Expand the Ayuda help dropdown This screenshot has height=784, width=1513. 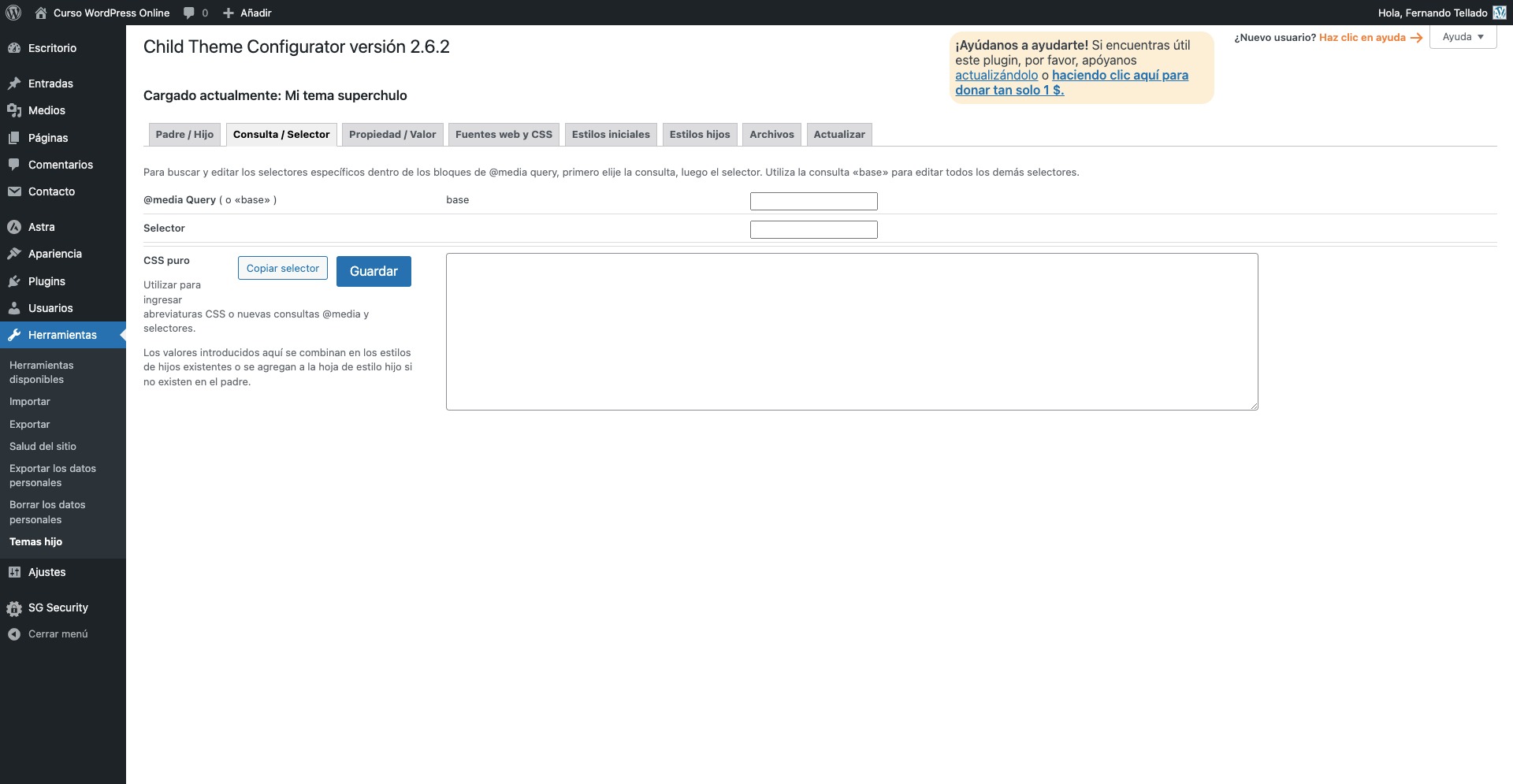(1463, 37)
